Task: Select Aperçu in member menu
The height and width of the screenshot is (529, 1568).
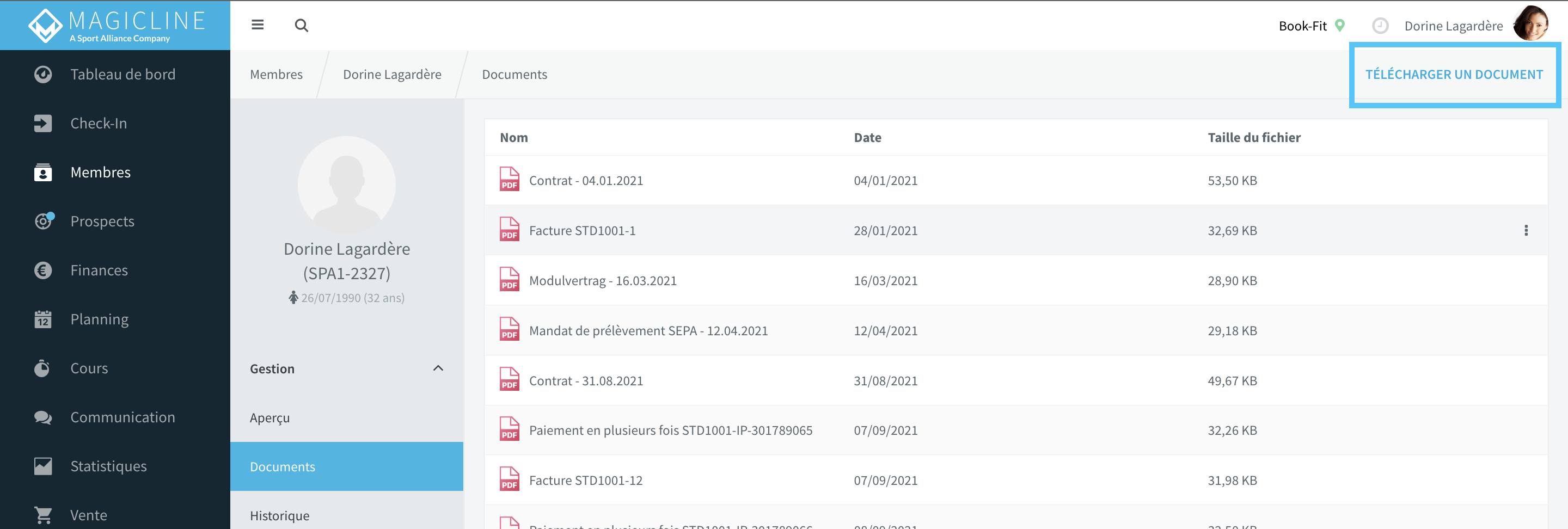Action: pos(346,417)
